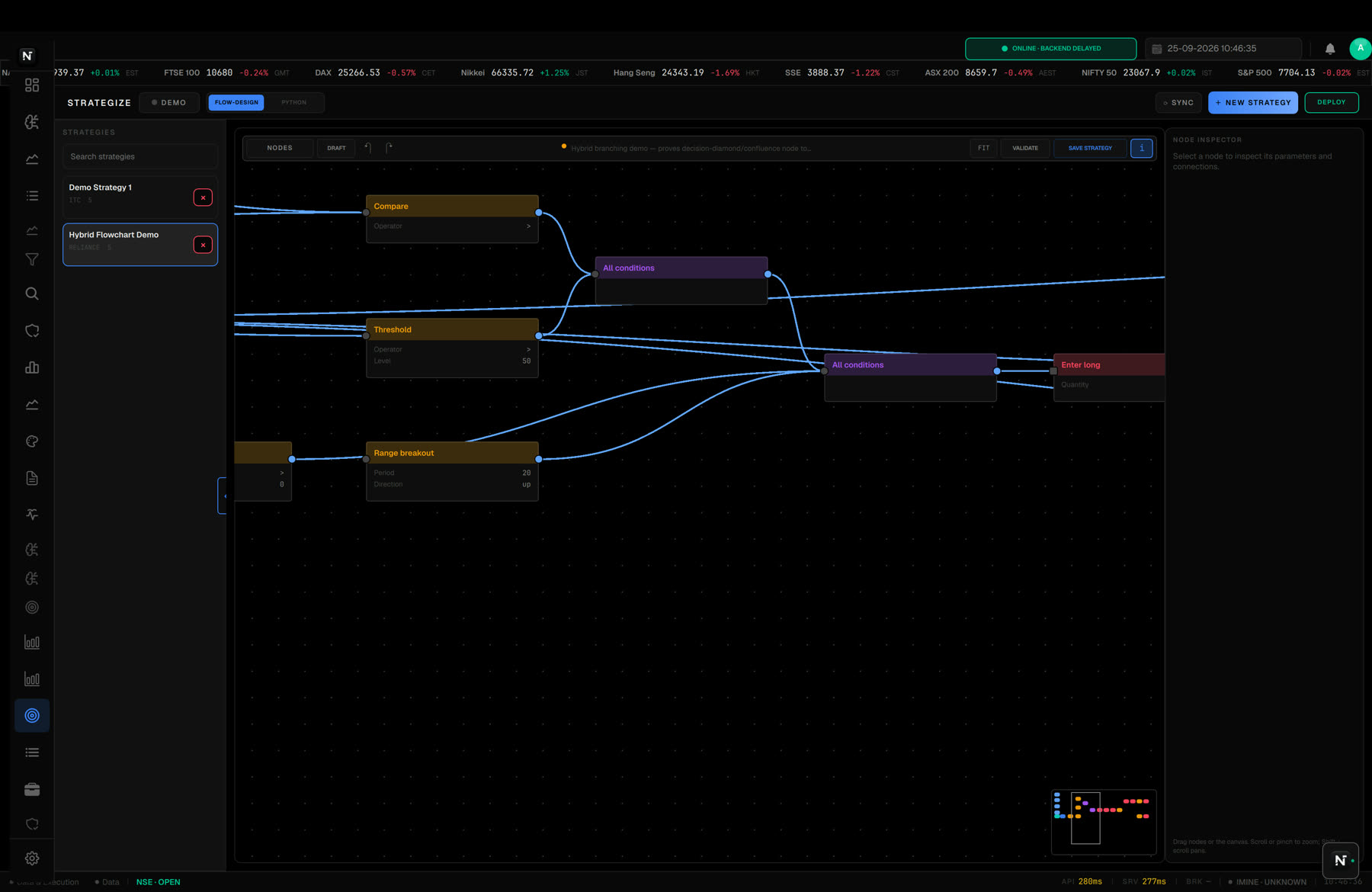Image resolution: width=1372 pixels, height=892 pixels.
Task: Open Threshold node Operator dropdown
Action: pyautogui.click(x=452, y=349)
